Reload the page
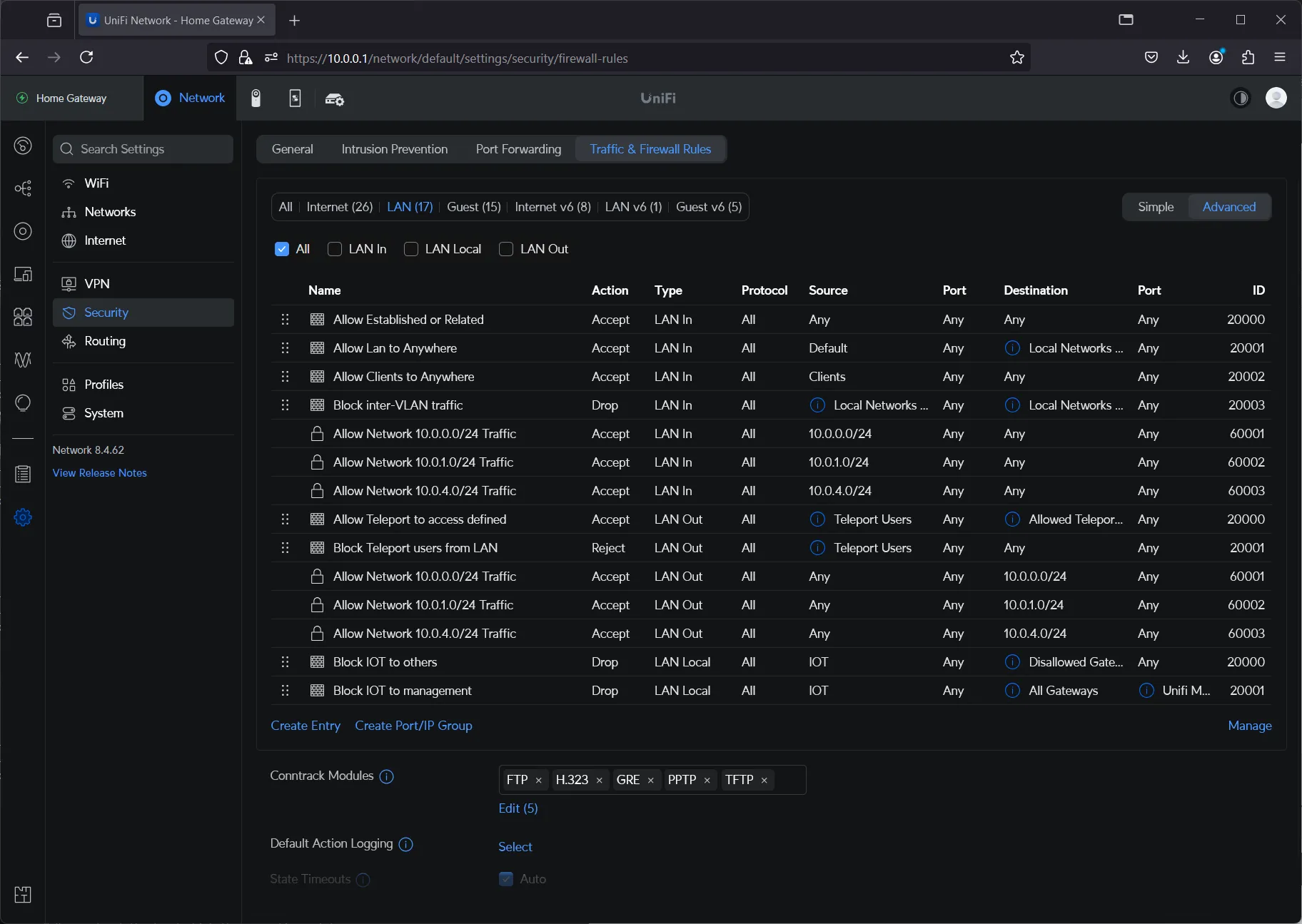 click(x=86, y=57)
